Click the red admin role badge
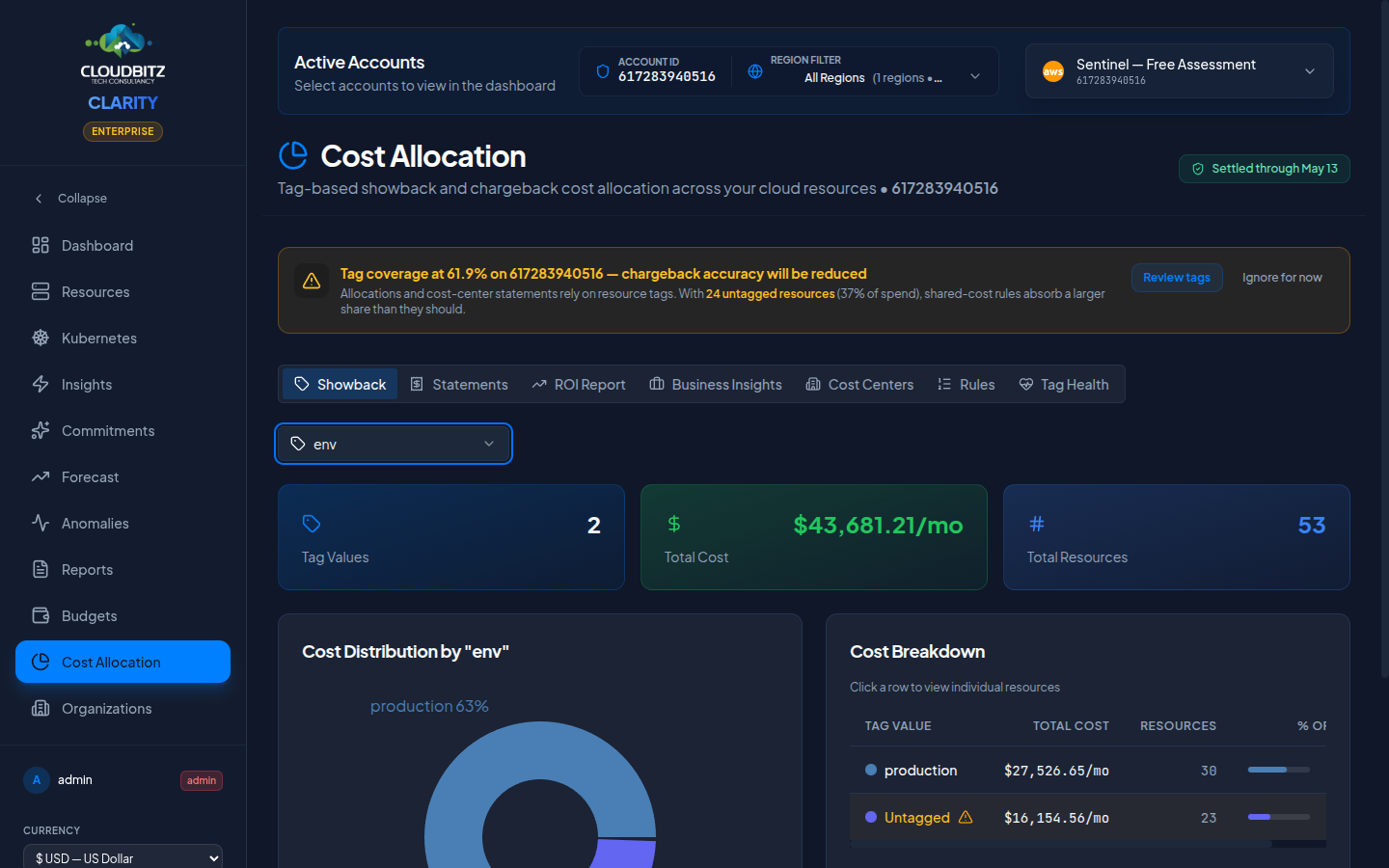The height and width of the screenshot is (868, 1389). pyautogui.click(x=202, y=780)
